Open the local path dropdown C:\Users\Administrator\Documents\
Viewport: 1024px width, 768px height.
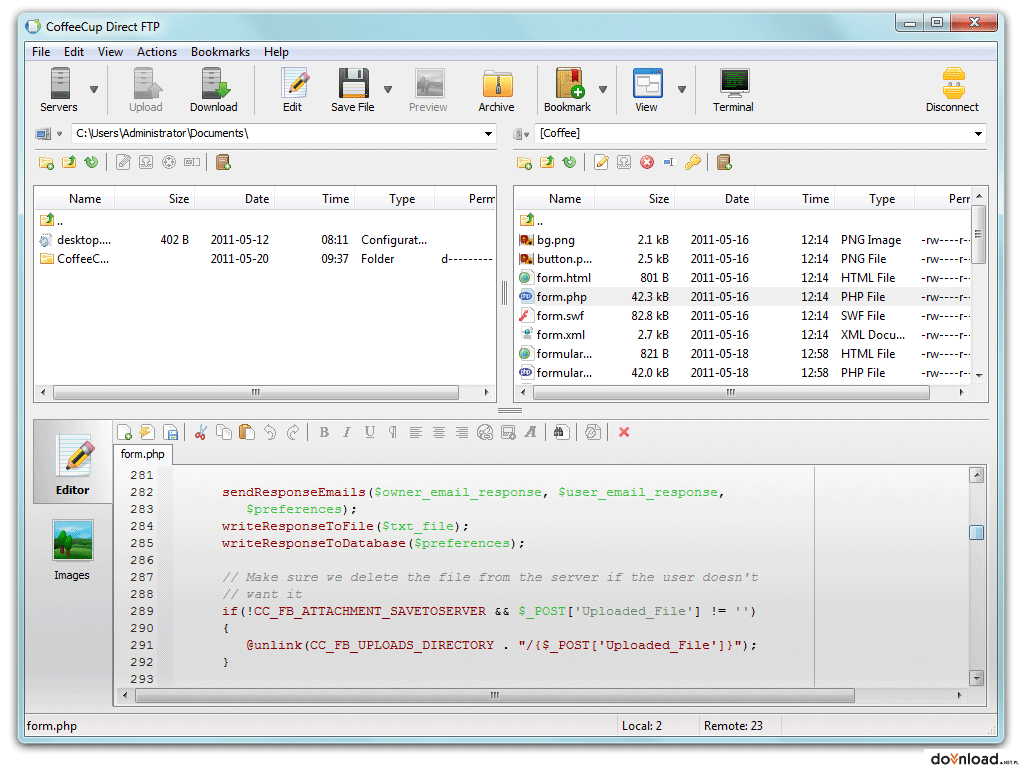[x=488, y=134]
